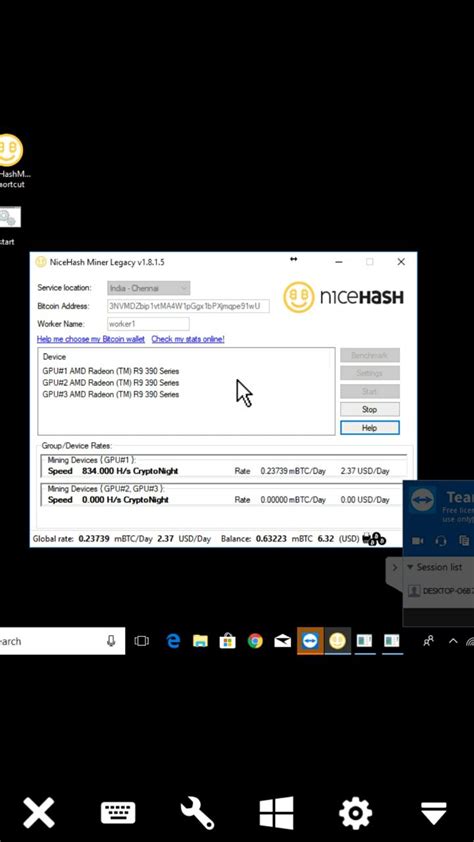This screenshot has height=842, width=474.
Task: Stop mining with the Stop button
Action: tap(370, 409)
